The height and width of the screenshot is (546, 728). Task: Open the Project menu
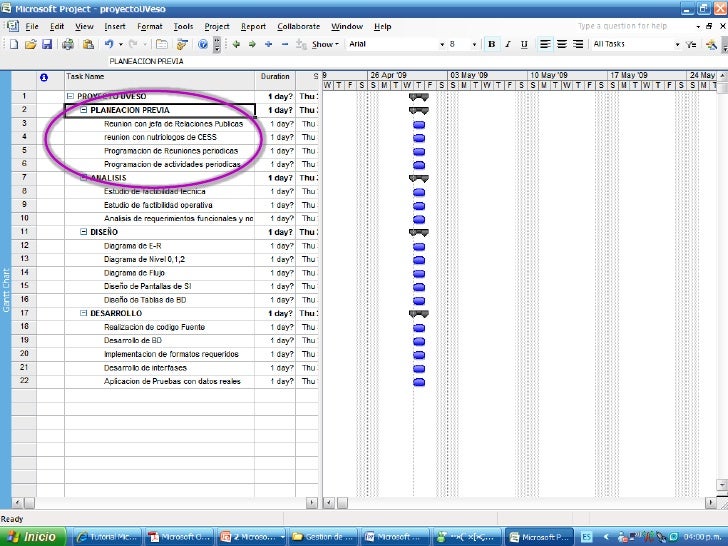[x=217, y=26]
